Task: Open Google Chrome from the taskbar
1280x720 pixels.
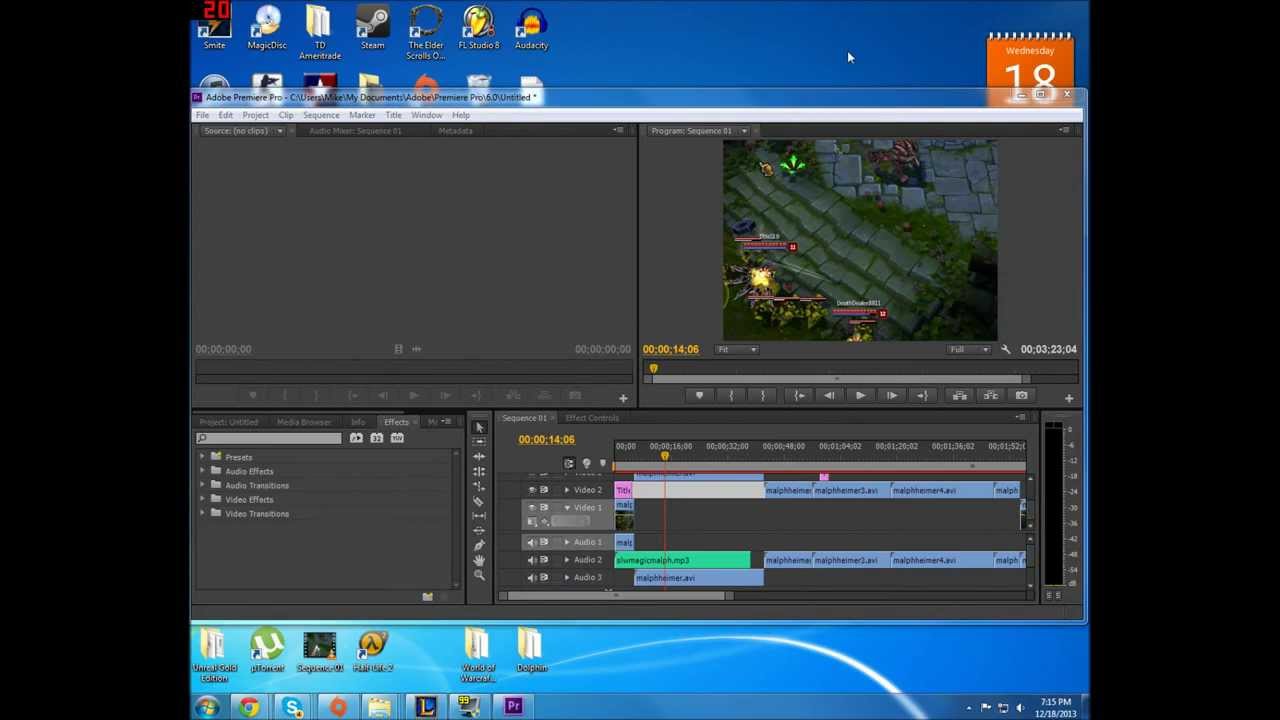Action: 249,708
